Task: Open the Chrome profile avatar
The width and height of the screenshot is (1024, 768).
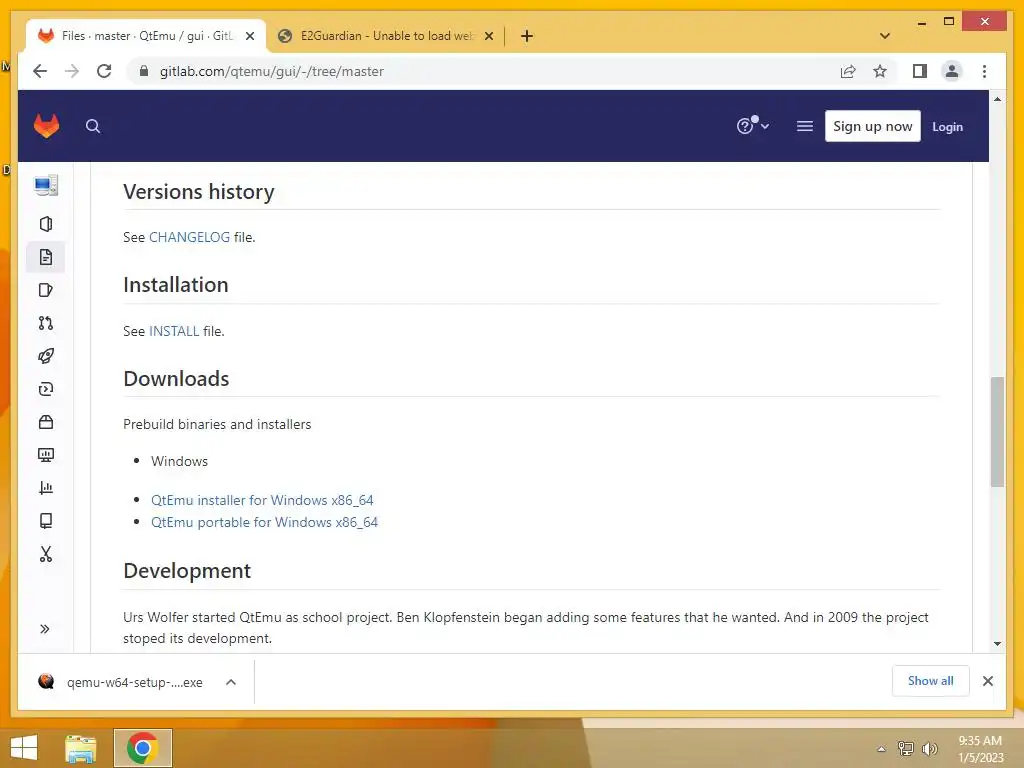Action: tap(952, 71)
